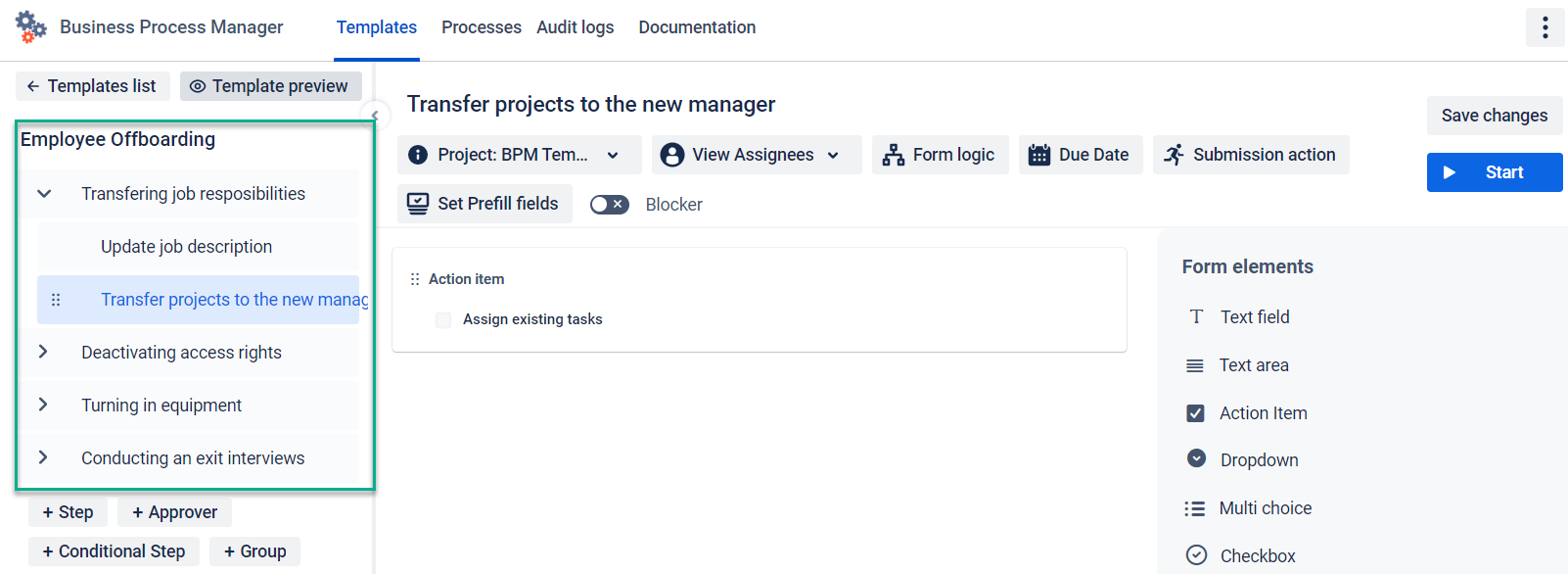Open the Audit logs section

[576, 26]
